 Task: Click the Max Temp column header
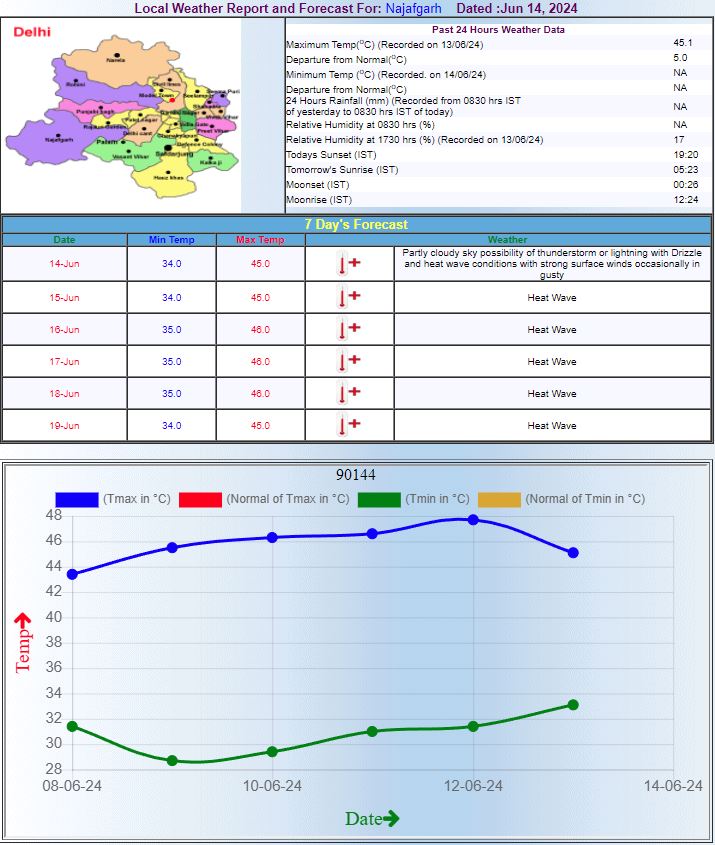click(x=260, y=240)
